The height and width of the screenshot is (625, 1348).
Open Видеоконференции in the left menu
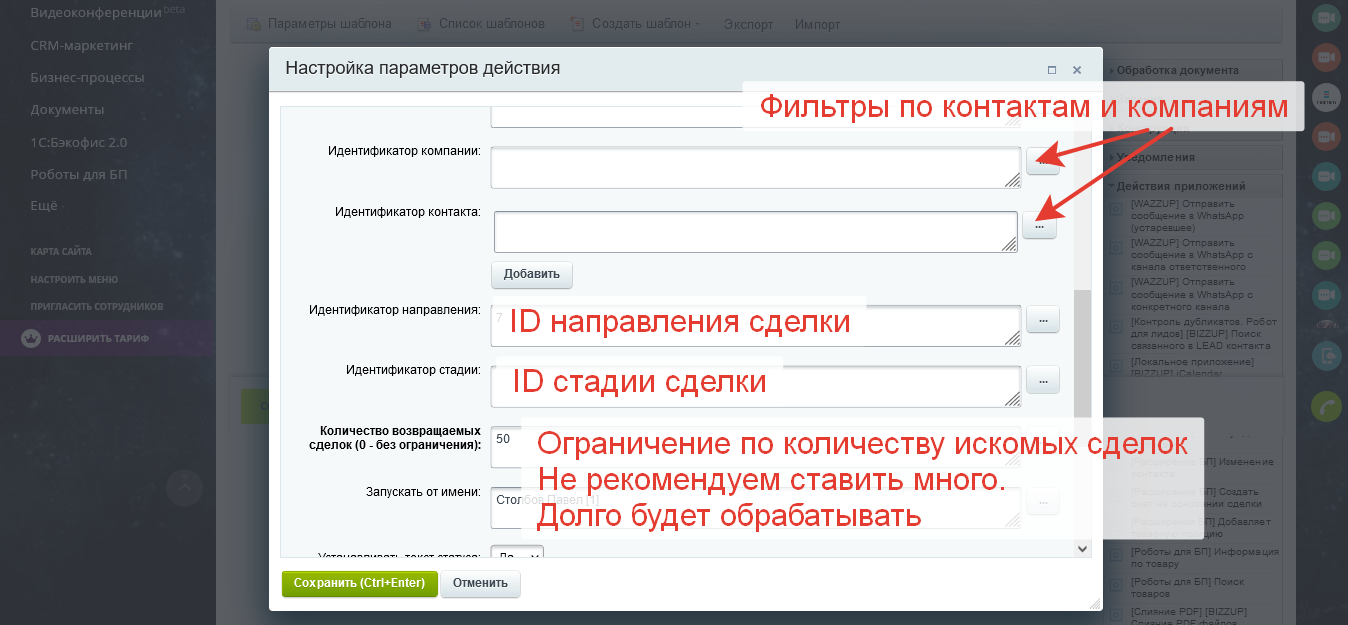(97, 13)
